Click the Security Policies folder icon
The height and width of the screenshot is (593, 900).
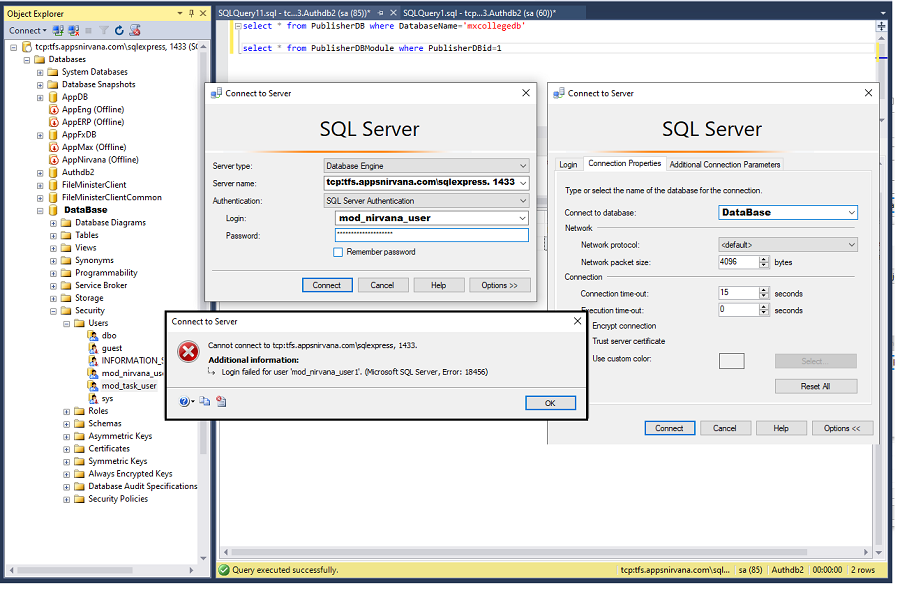[80, 499]
